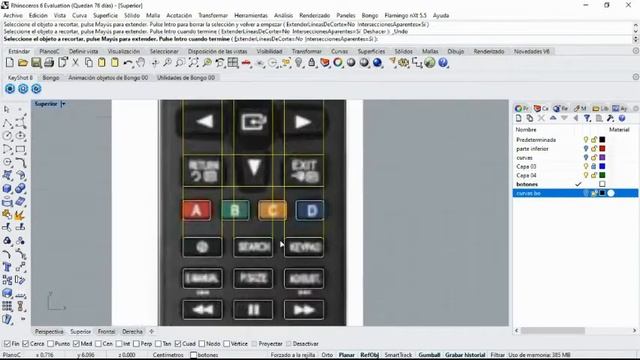Click the horizontal scrollbar of the layers panel

[x=553, y=331]
